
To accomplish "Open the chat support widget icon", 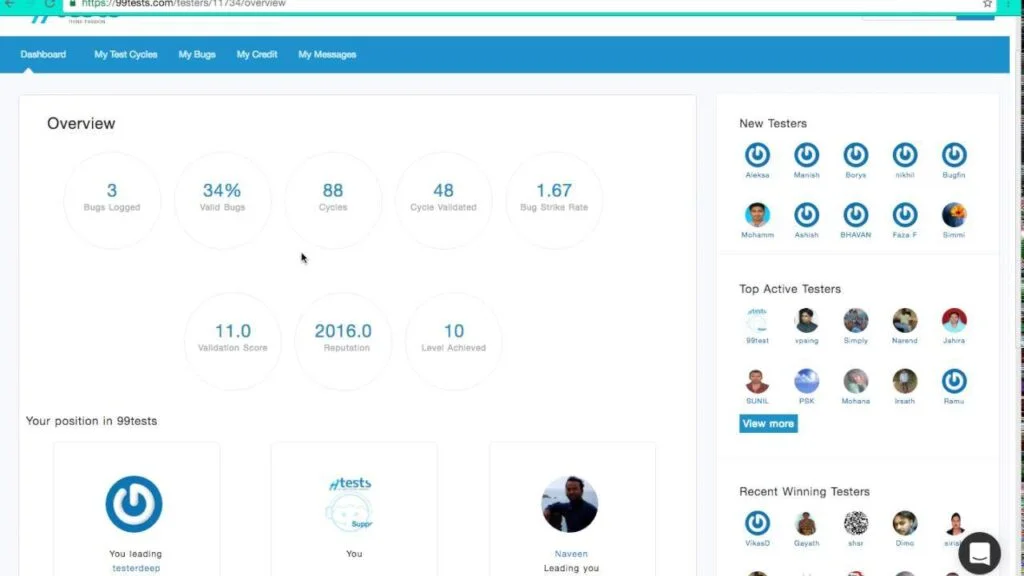I will tap(979, 553).
